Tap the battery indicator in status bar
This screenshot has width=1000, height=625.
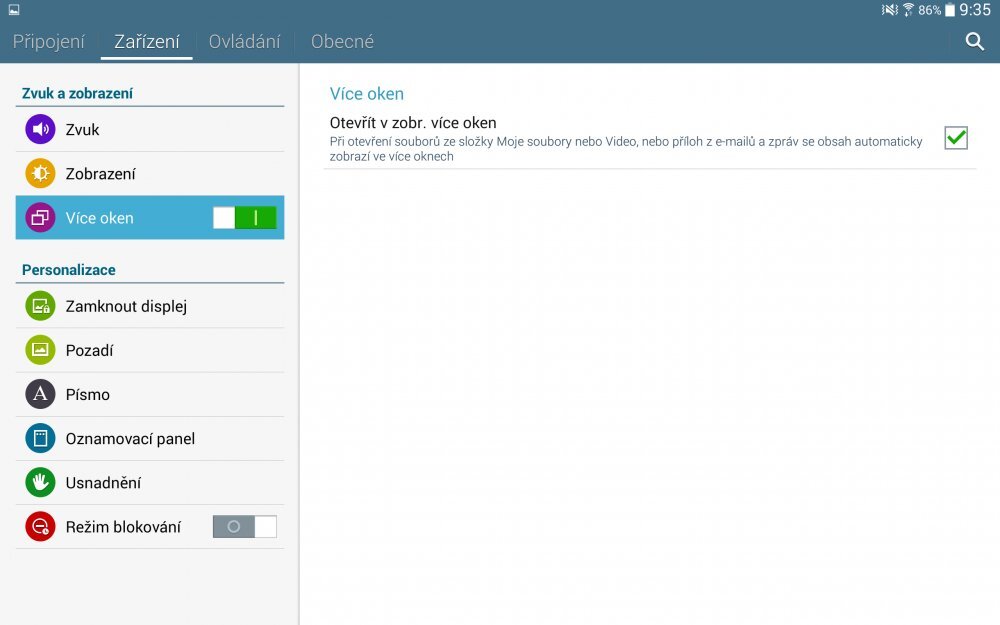950,10
